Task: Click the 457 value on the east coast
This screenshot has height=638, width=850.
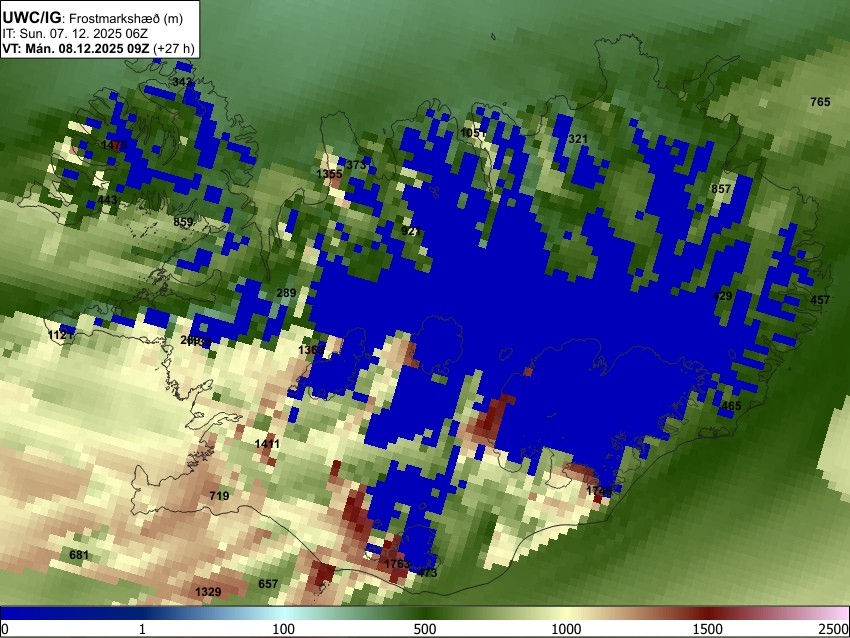Action: [x=820, y=300]
